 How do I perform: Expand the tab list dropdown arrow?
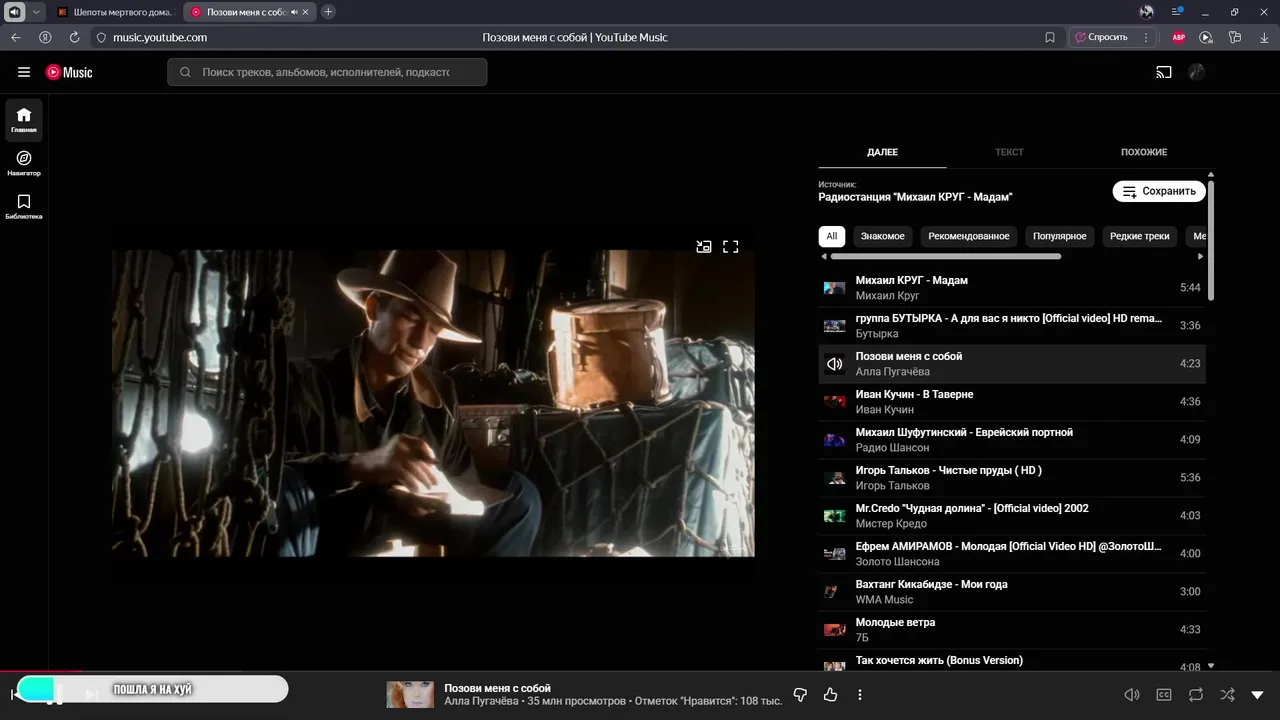[x=37, y=12]
